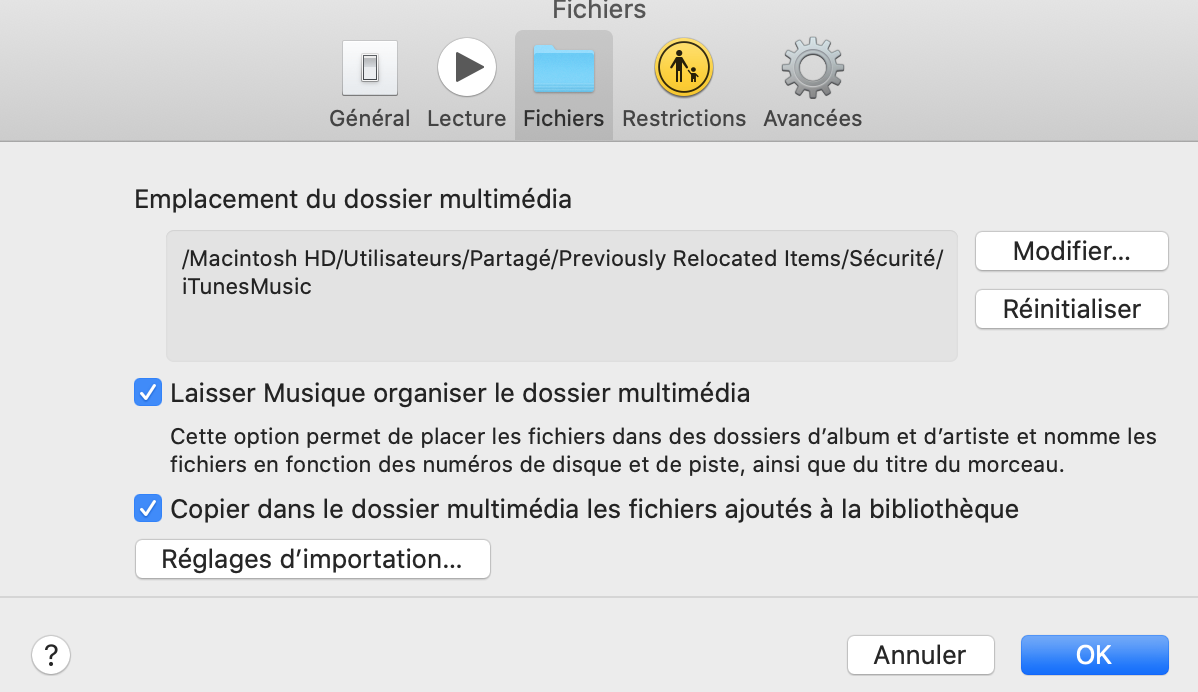Click the Restrictions parental control icon
The height and width of the screenshot is (692, 1198).
pos(683,68)
